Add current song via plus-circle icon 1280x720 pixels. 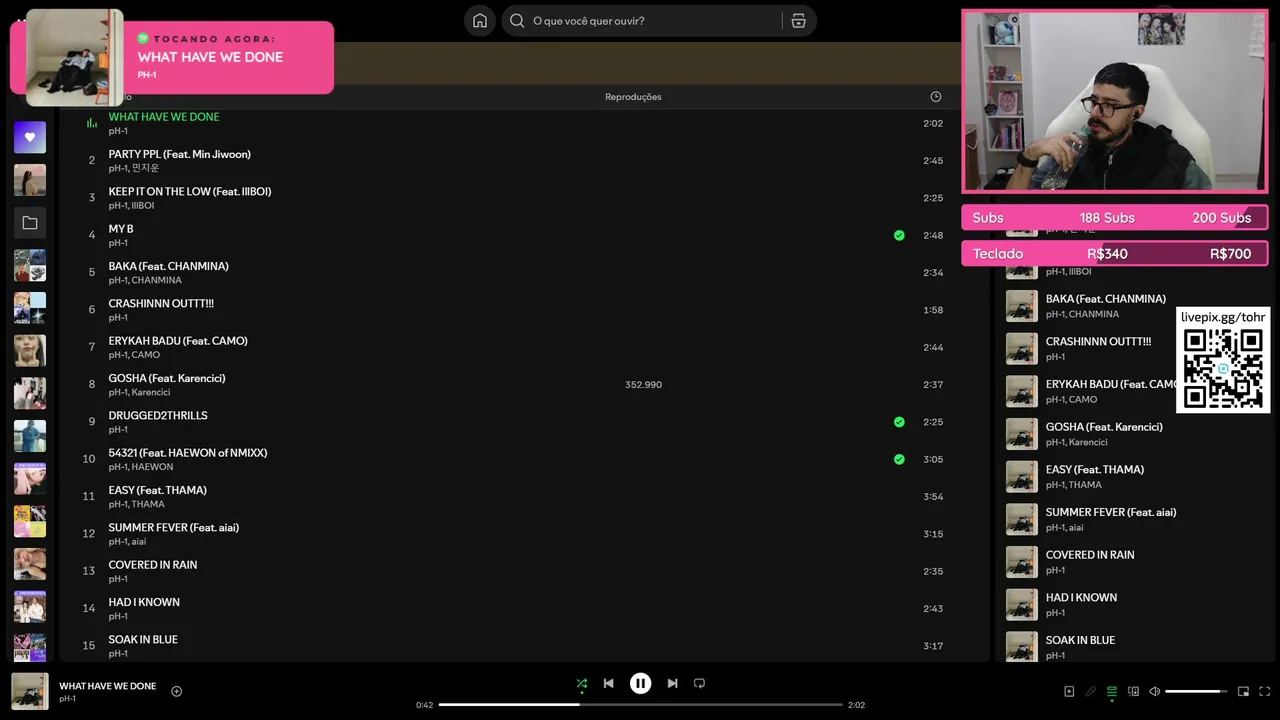tap(176, 691)
